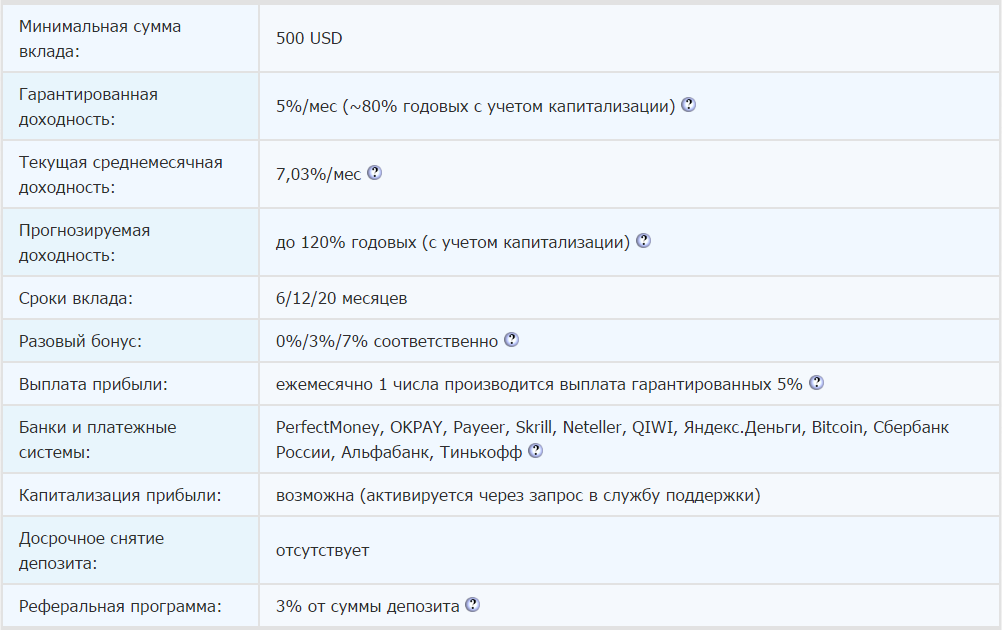The width and height of the screenshot is (1002, 630).
Task: Click the Прогнозируемая доходность label
Action: click(x=83, y=242)
